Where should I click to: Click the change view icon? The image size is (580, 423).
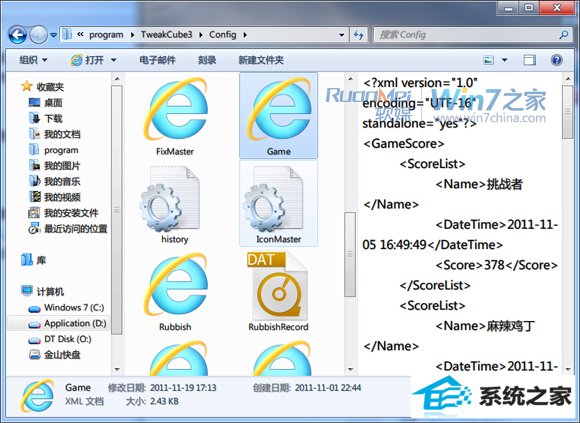[489, 60]
